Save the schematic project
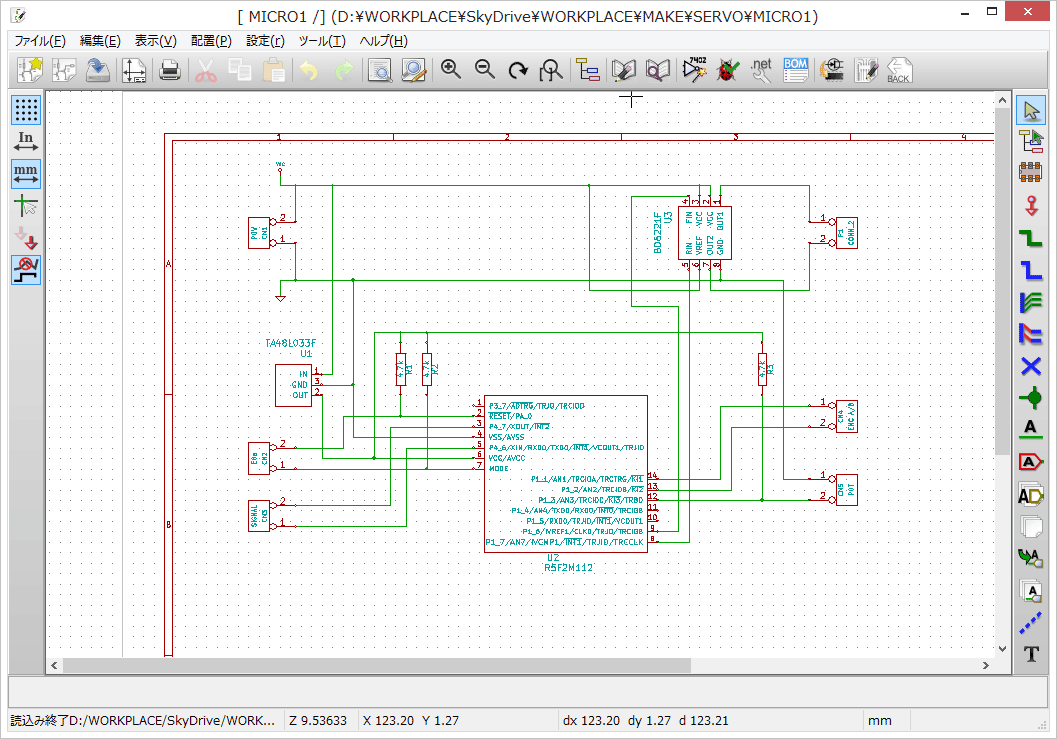The height and width of the screenshot is (739, 1057). pos(98,70)
